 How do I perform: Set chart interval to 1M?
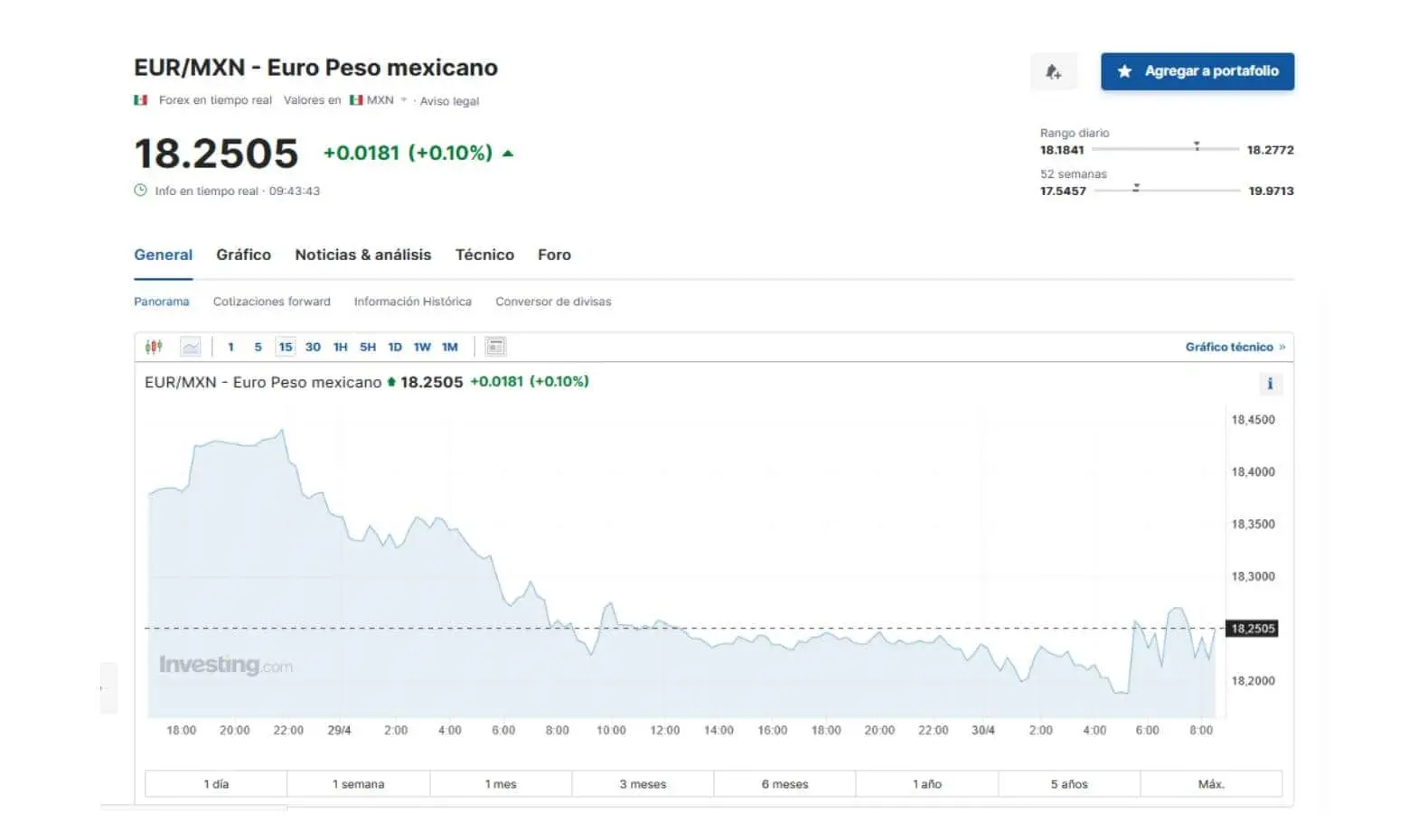point(449,347)
